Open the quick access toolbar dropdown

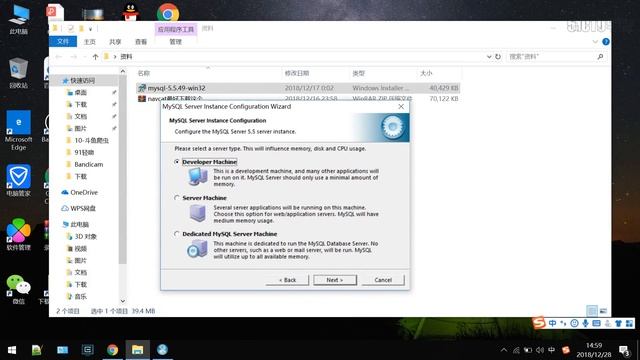90,29
